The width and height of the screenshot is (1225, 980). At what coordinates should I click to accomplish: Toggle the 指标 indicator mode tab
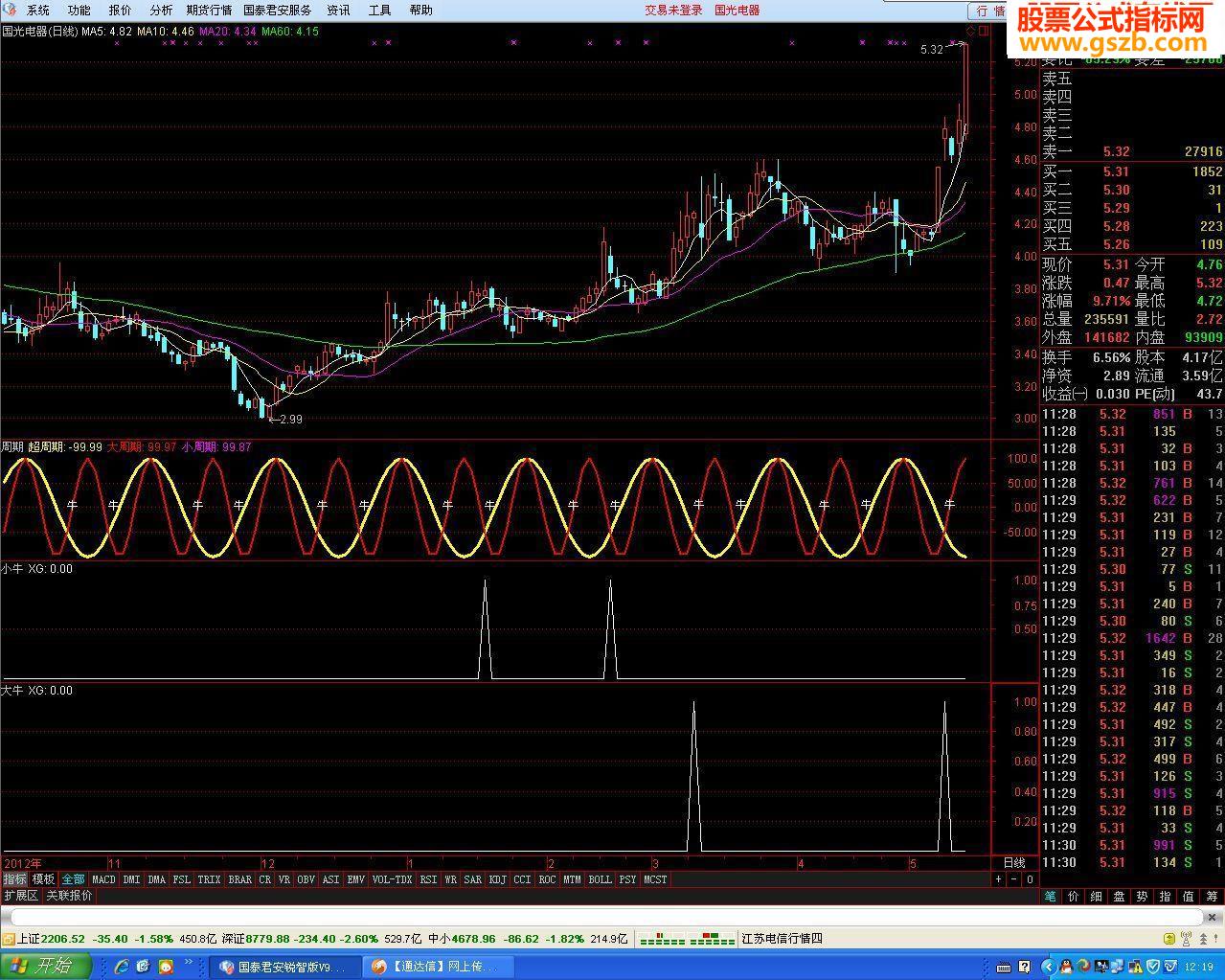(14, 879)
